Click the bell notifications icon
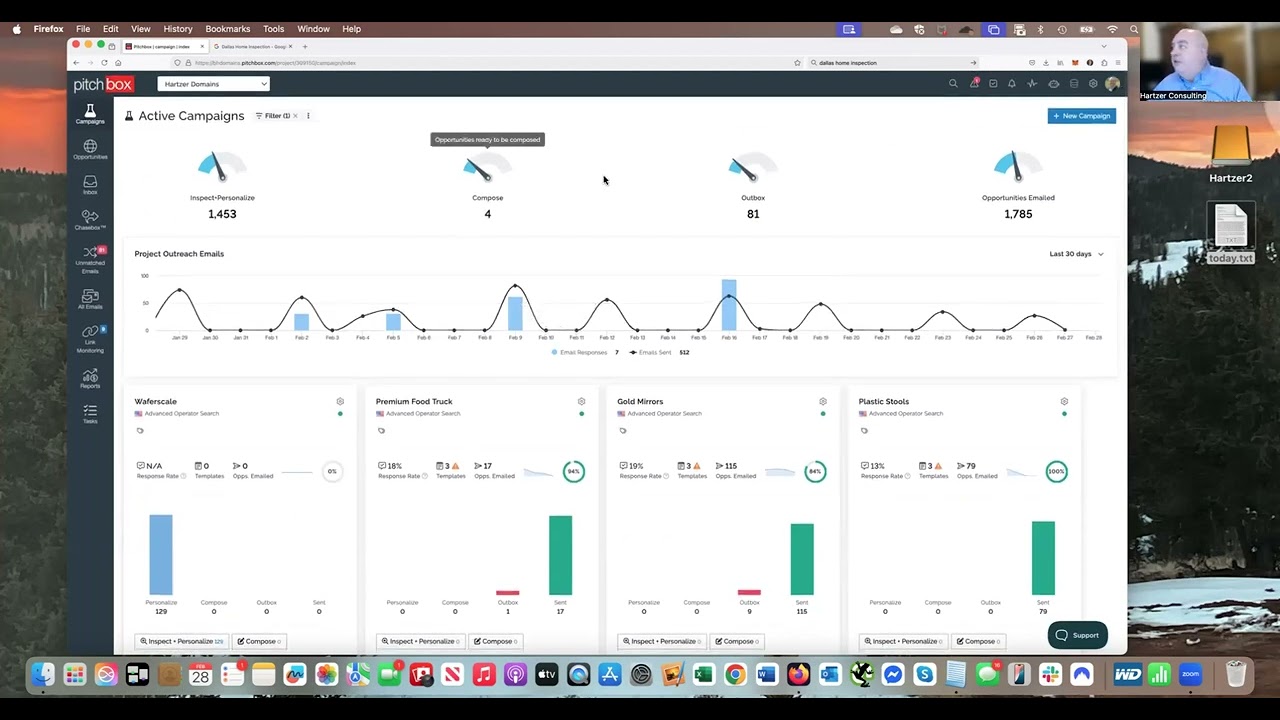 (x=1011, y=84)
